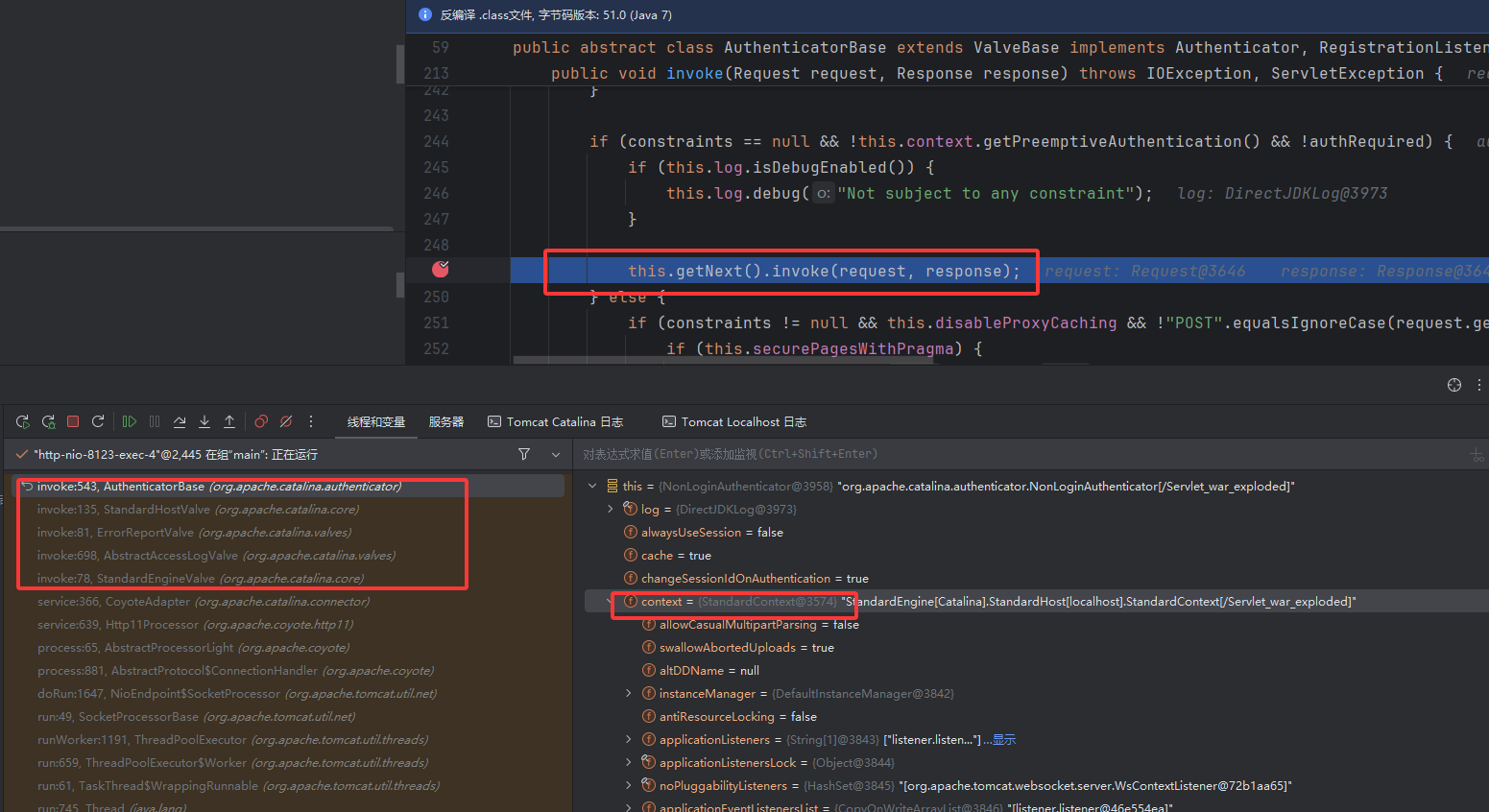Click the Step Into icon
Viewport: 1489px width, 812px height.
click(204, 421)
